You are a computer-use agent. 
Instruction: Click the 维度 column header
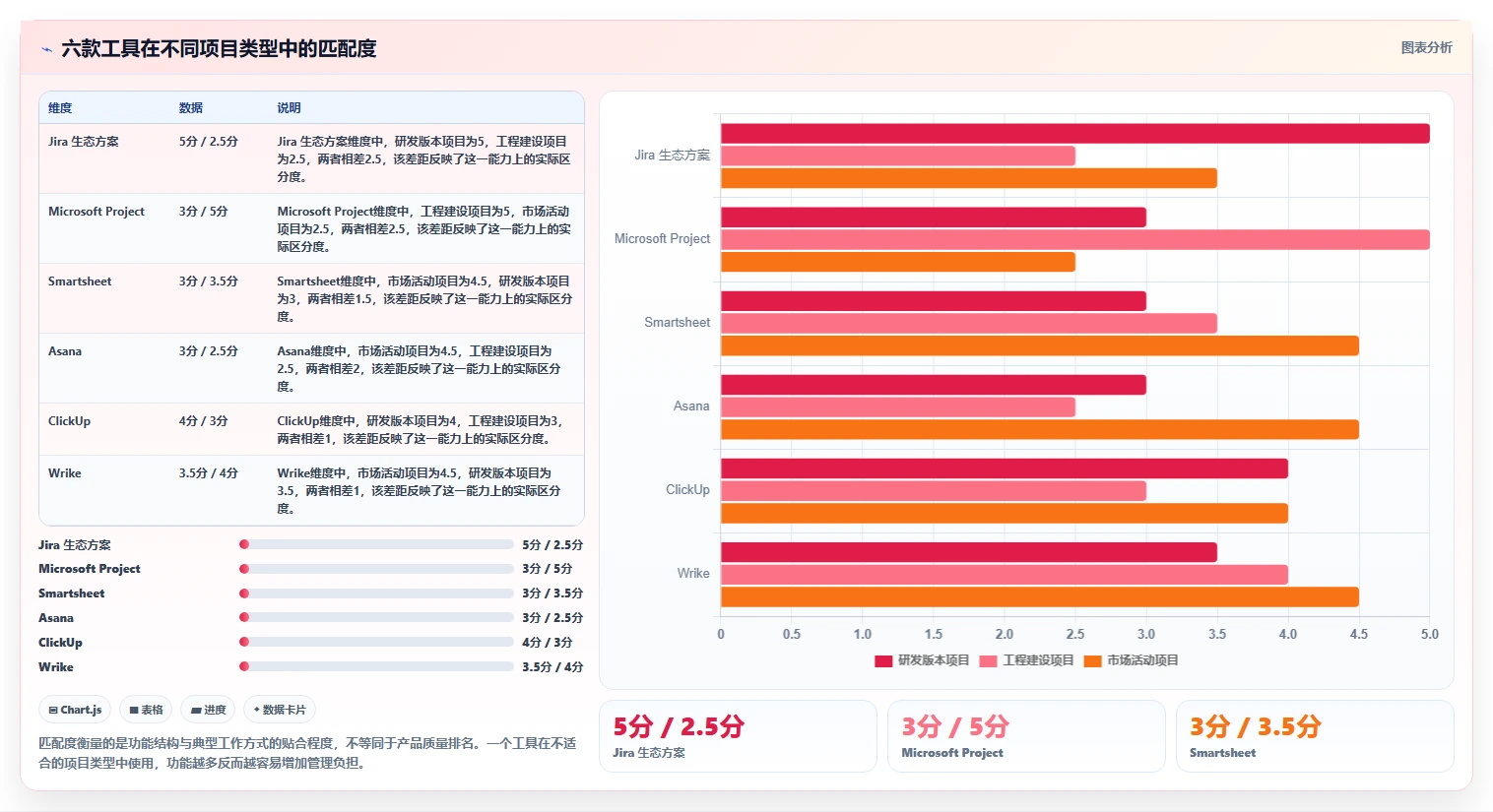pyautogui.click(x=60, y=108)
